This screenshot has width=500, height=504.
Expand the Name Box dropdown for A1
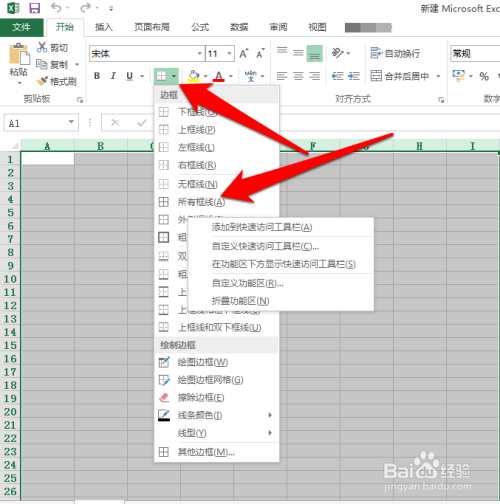click(x=71, y=122)
